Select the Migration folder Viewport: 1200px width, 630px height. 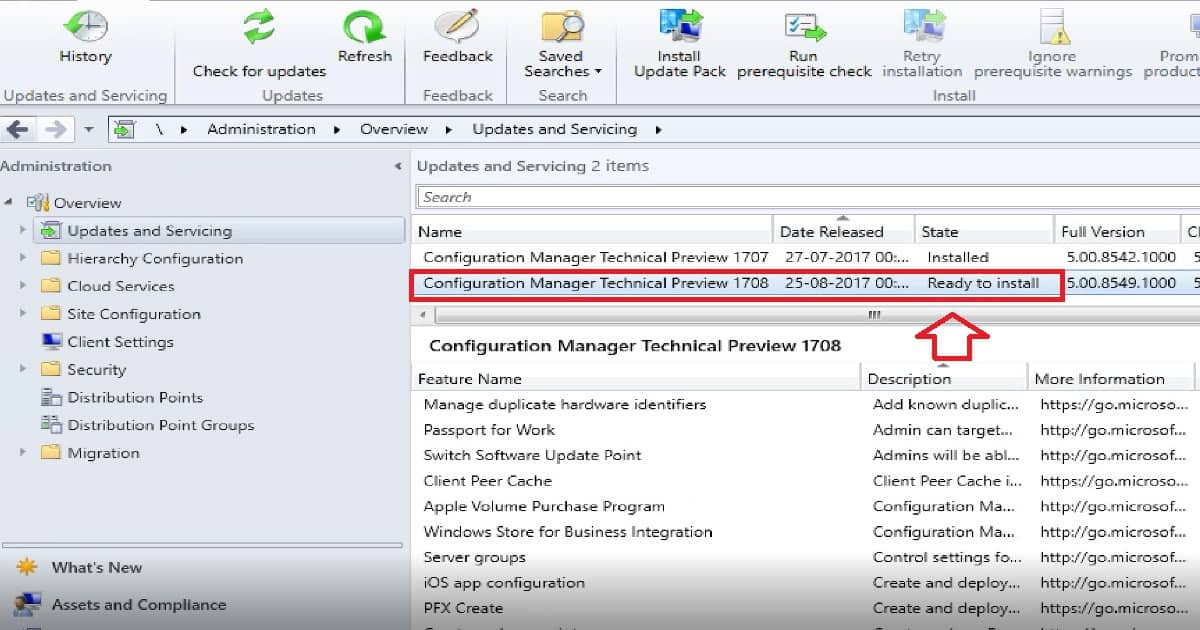coord(103,453)
